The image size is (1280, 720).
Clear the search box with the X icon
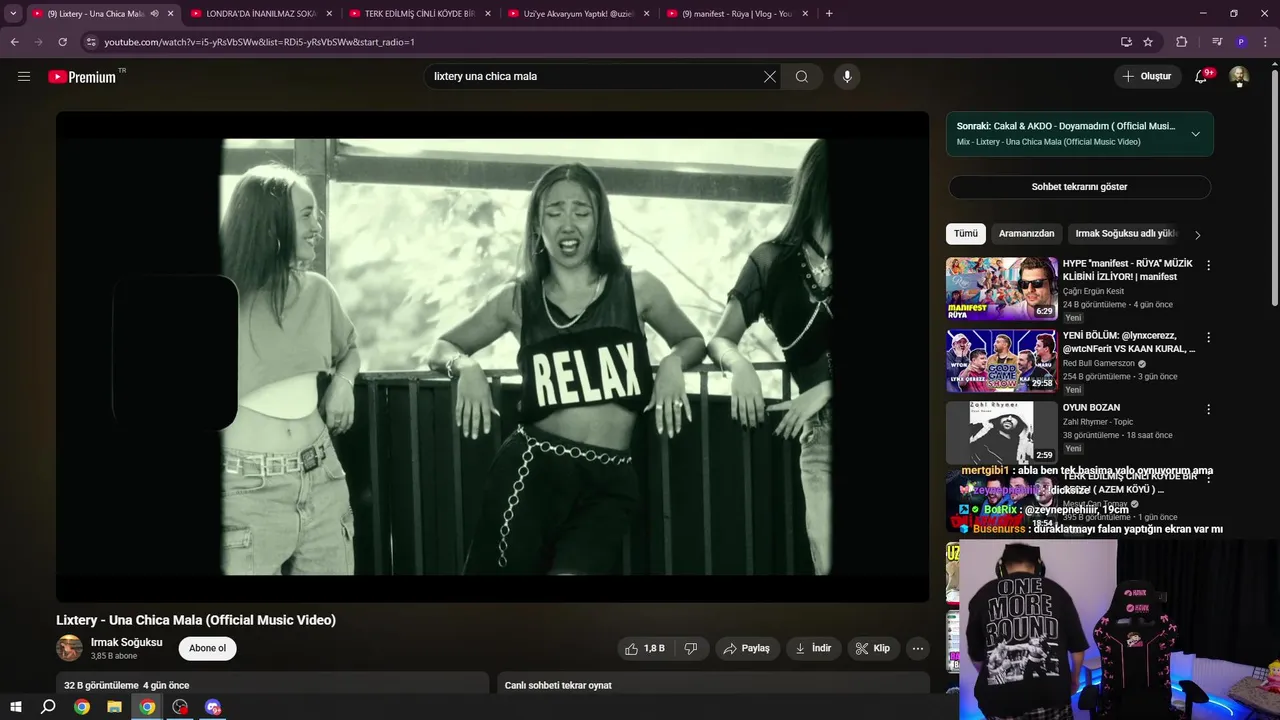[770, 76]
